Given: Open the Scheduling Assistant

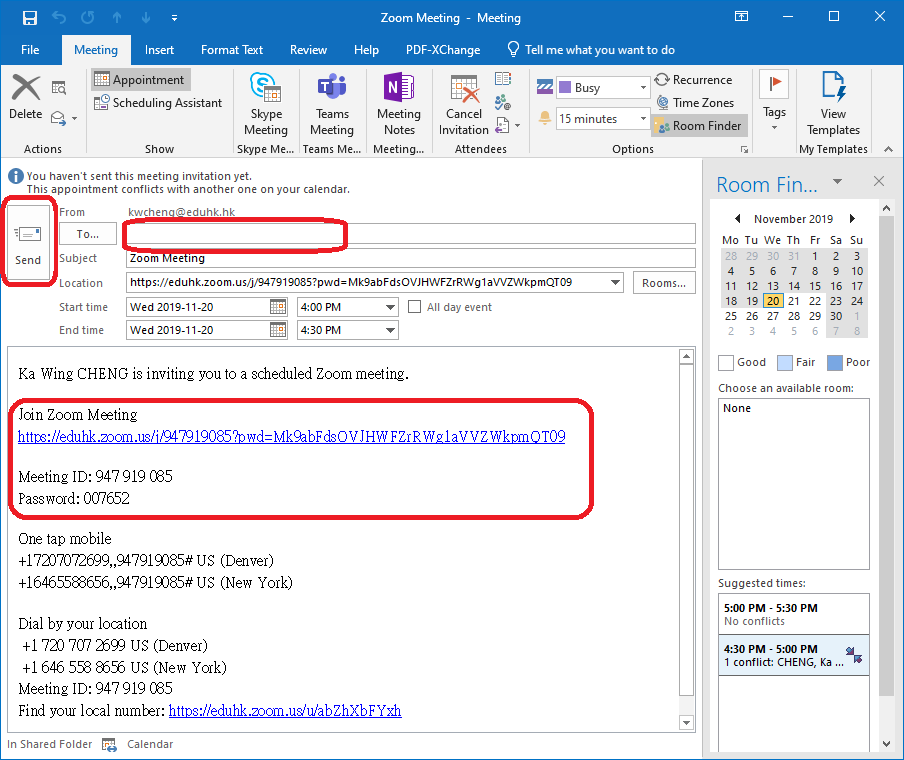Looking at the screenshot, I should click(158, 103).
